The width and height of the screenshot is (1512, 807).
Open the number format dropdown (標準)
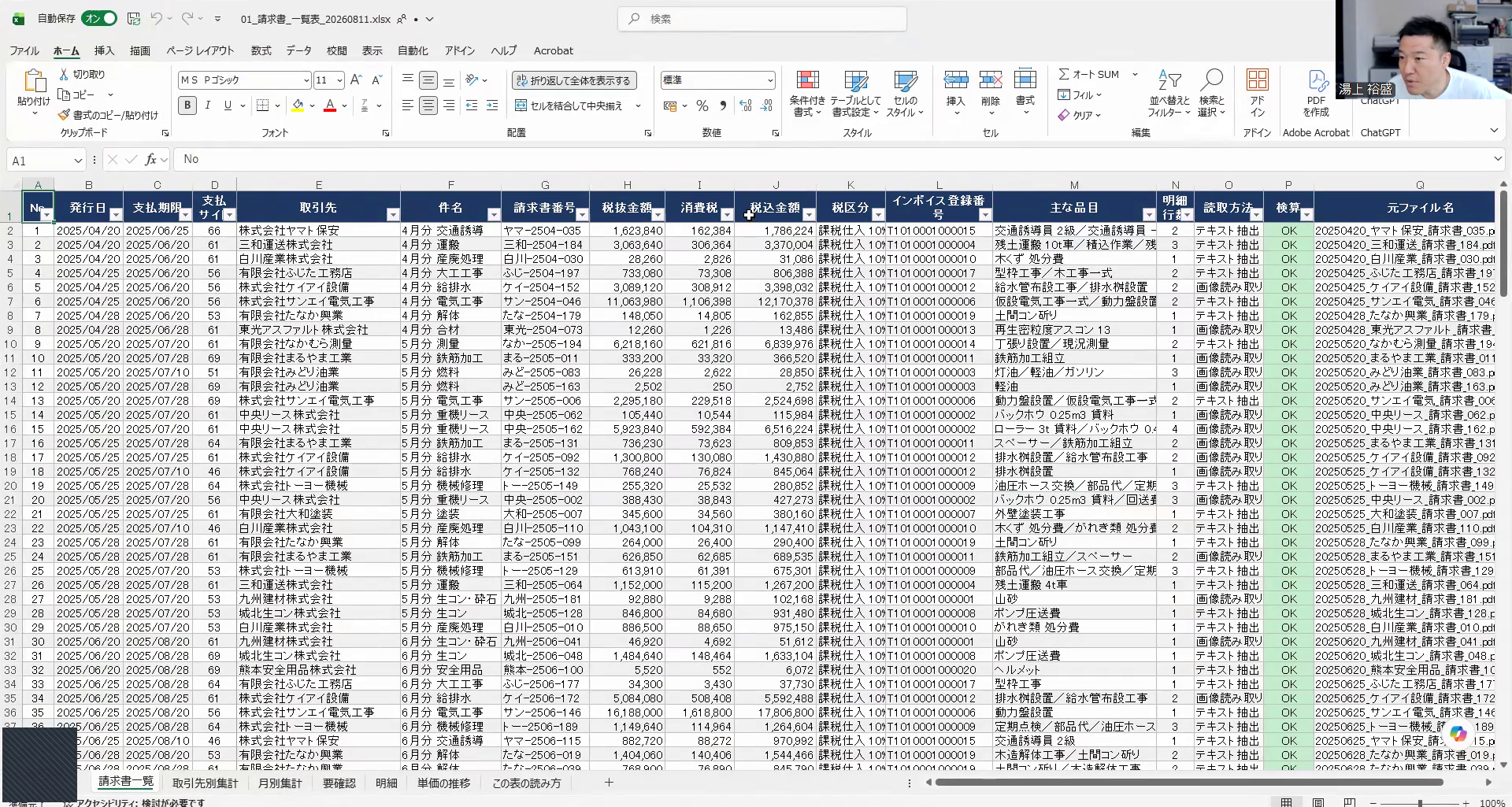769,80
